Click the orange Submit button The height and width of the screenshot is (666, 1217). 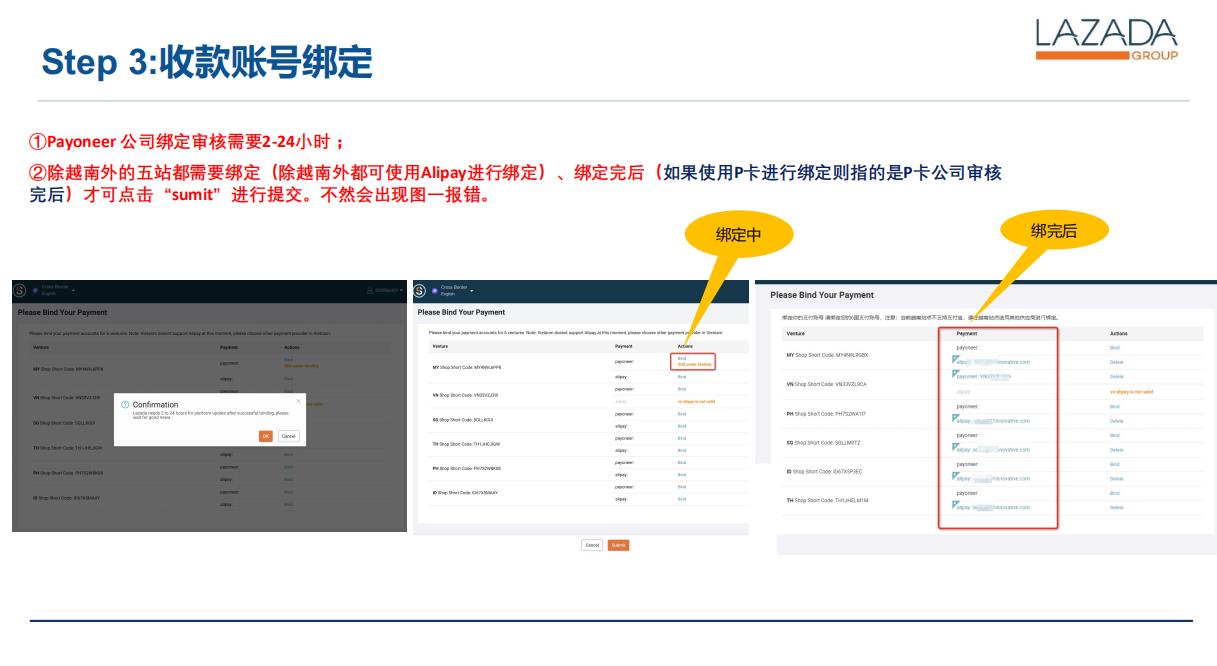(619, 545)
